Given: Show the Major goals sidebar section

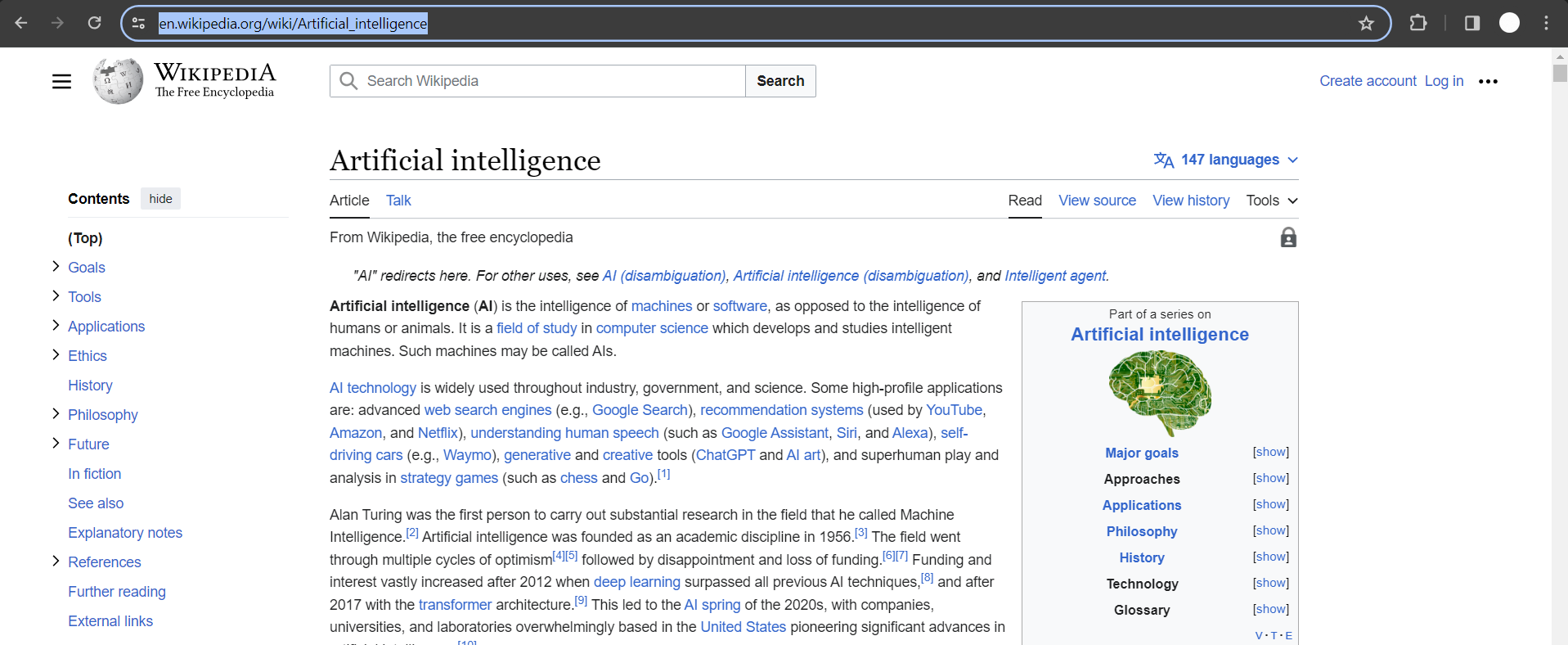Looking at the screenshot, I should [1271, 452].
